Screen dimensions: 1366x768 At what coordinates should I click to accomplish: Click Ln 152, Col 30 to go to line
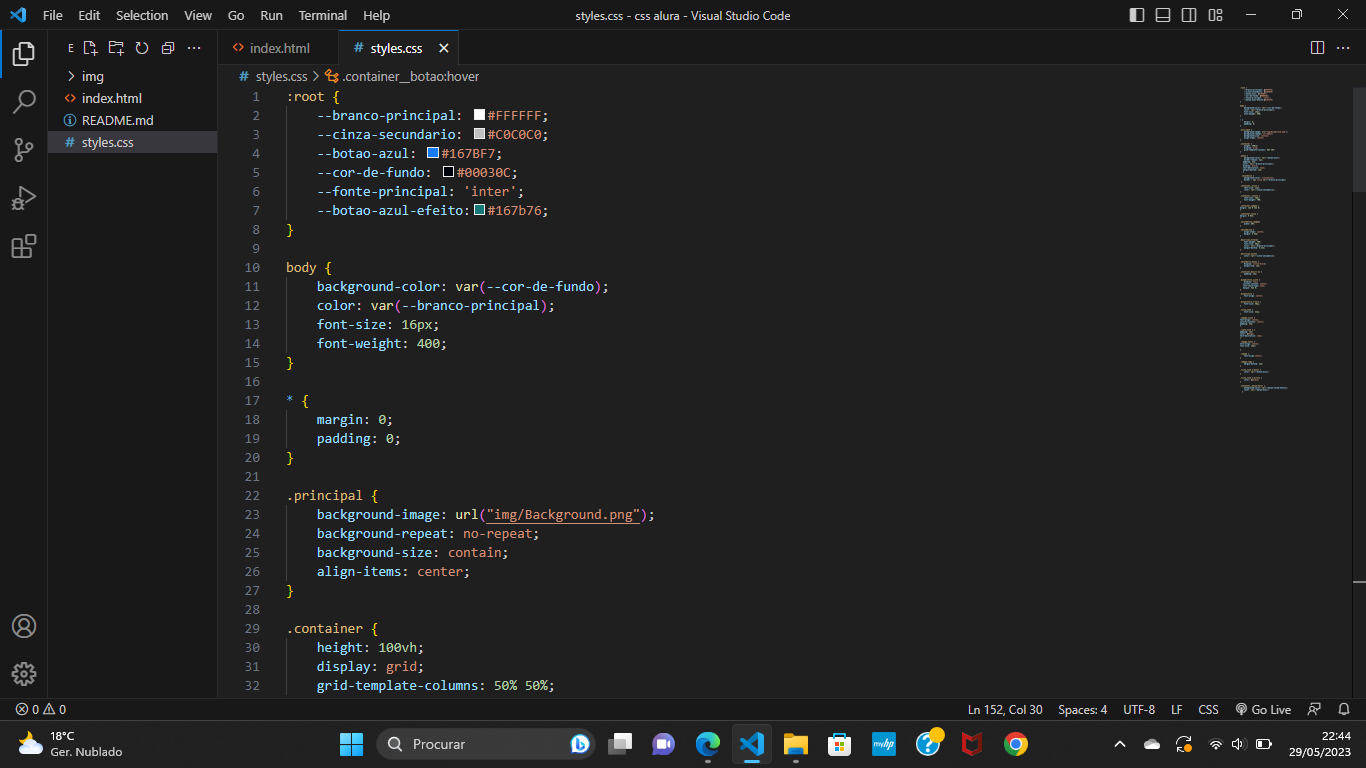coord(1005,710)
